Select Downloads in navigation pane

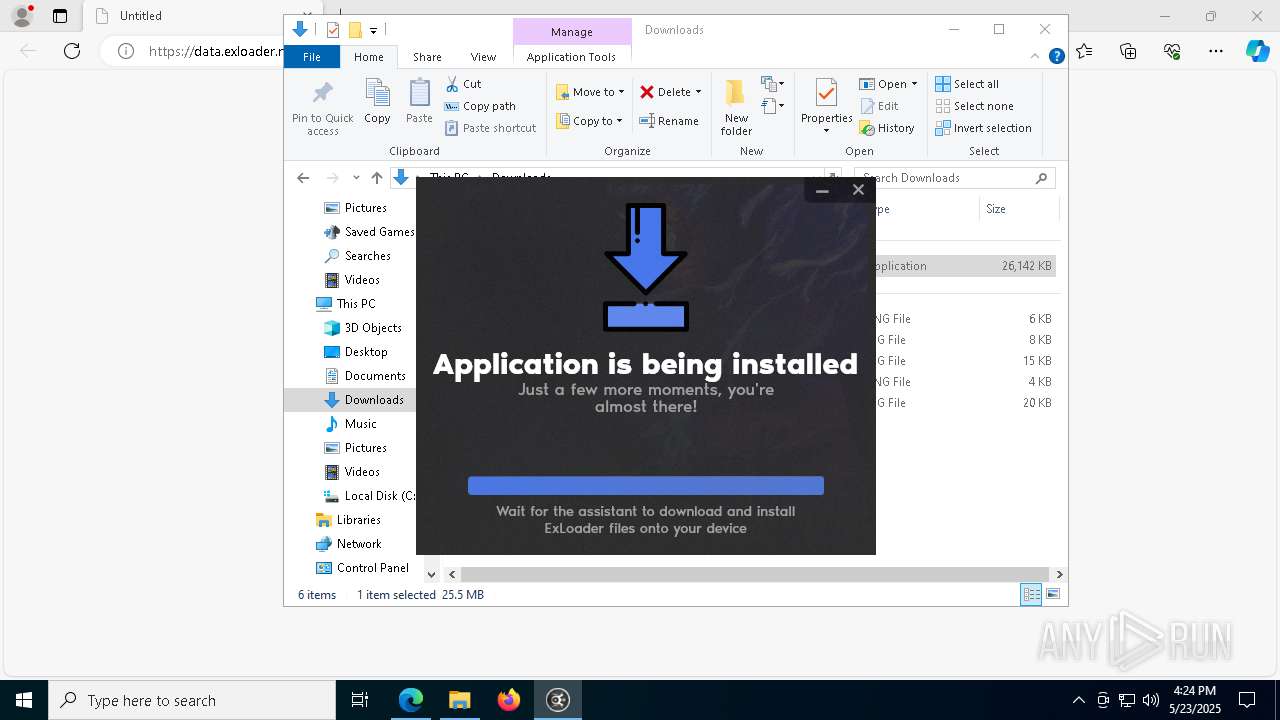[374, 400]
